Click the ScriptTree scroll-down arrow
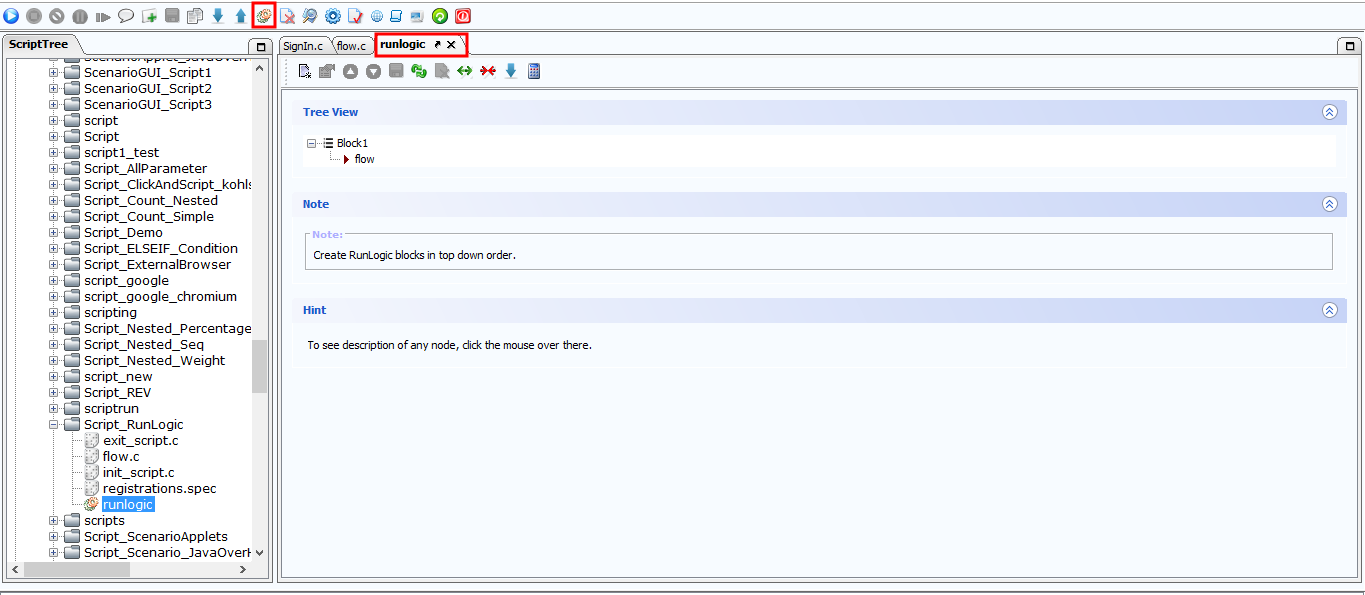1365x595 pixels. click(260, 552)
